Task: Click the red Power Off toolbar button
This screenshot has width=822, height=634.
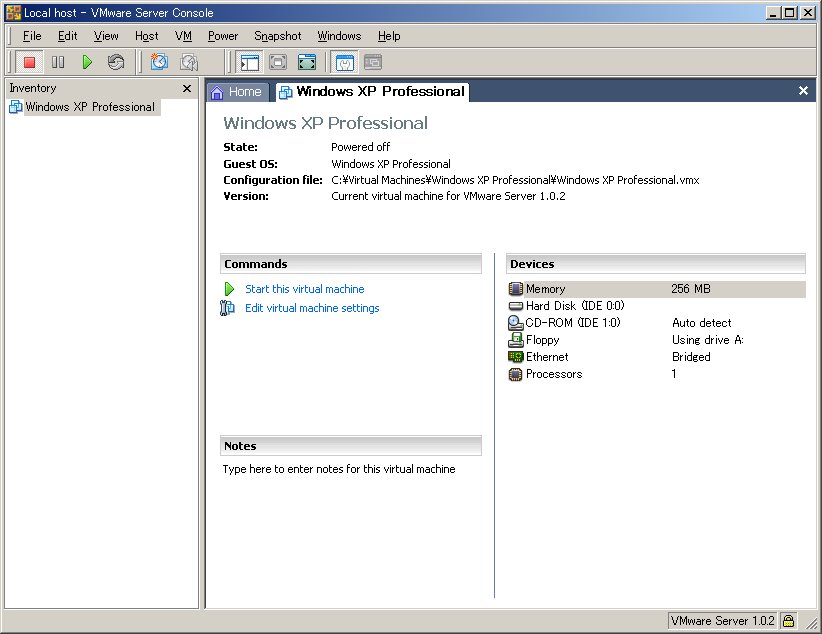Action: tap(29, 62)
